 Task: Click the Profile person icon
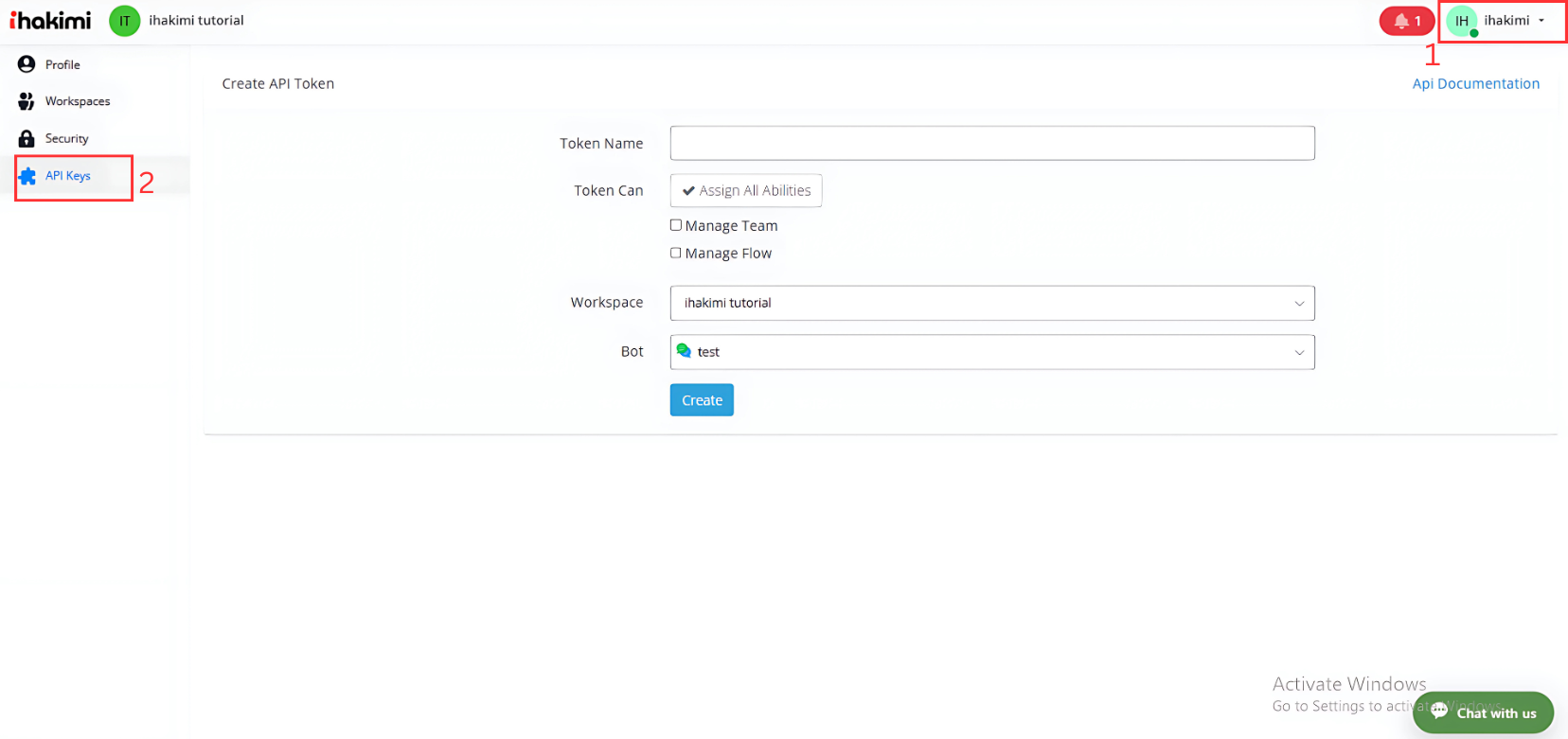click(x=27, y=64)
